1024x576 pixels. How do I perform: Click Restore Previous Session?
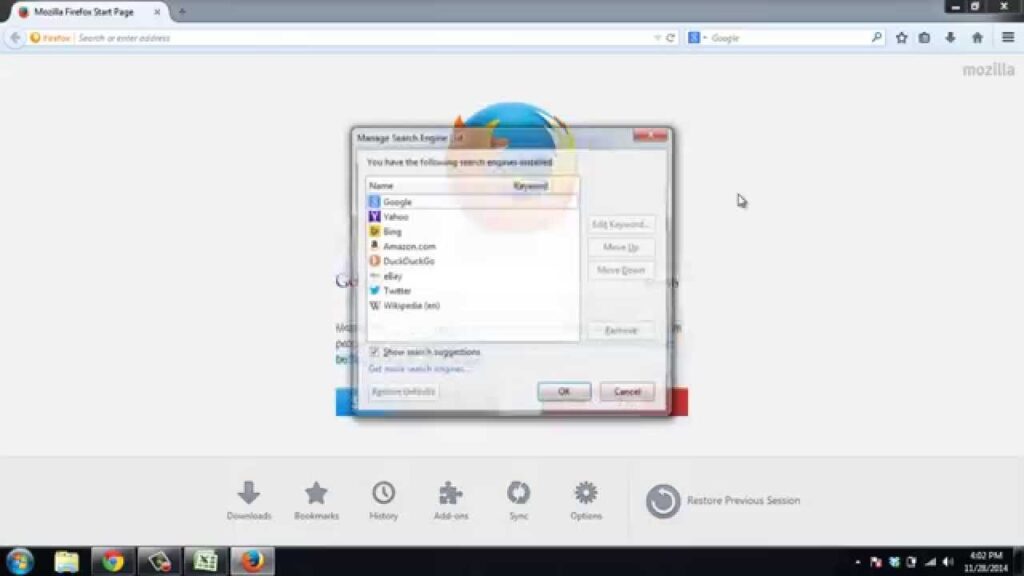723,501
